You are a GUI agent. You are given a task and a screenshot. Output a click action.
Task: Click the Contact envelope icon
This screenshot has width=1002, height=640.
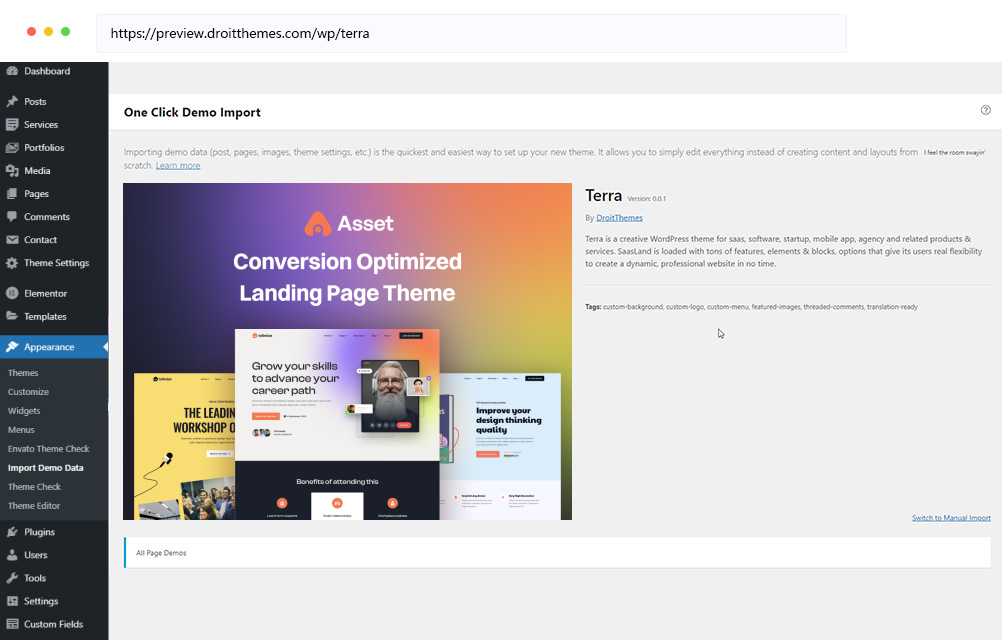[12, 240]
